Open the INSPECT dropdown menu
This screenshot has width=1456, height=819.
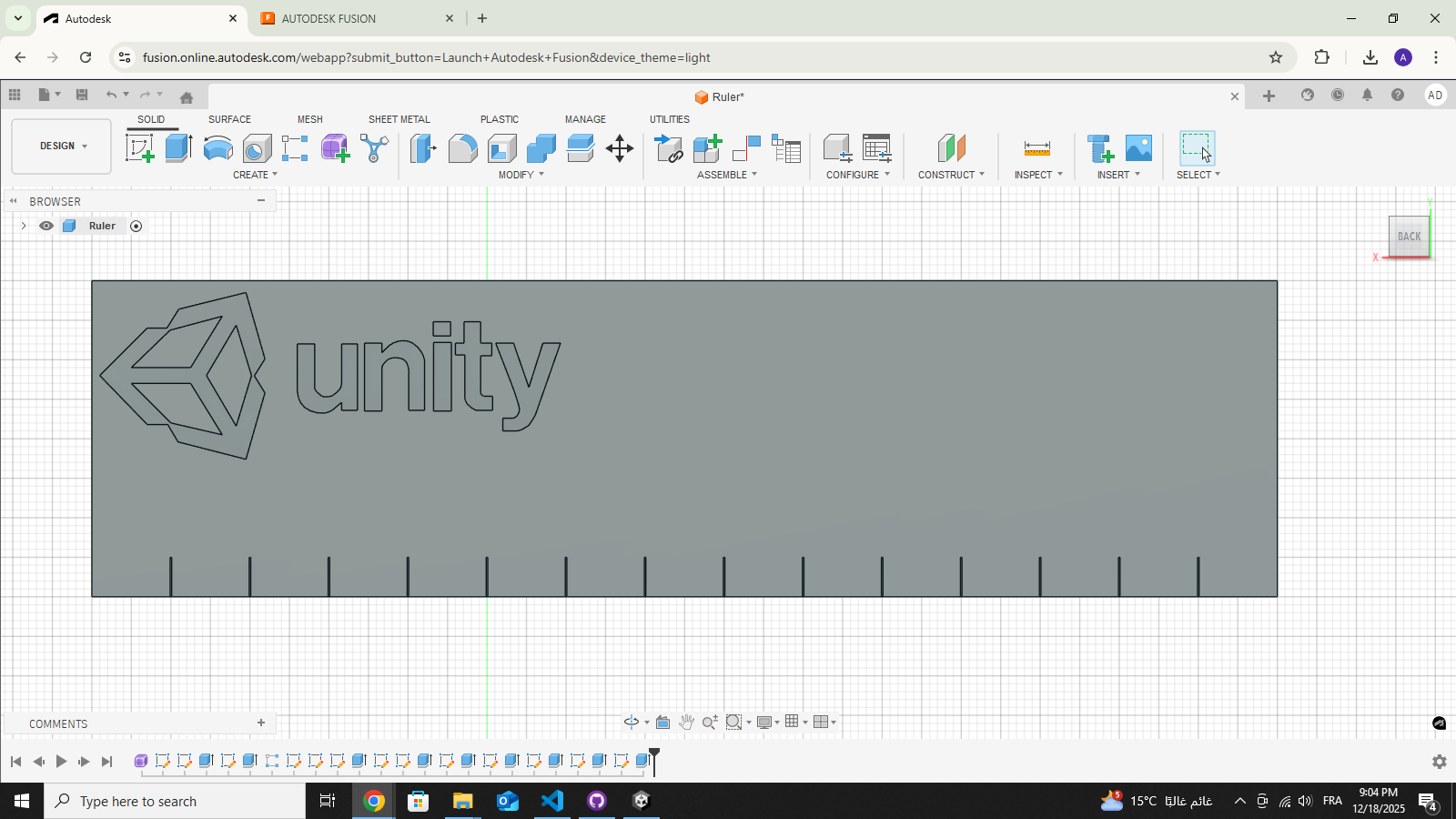point(1038,175)
